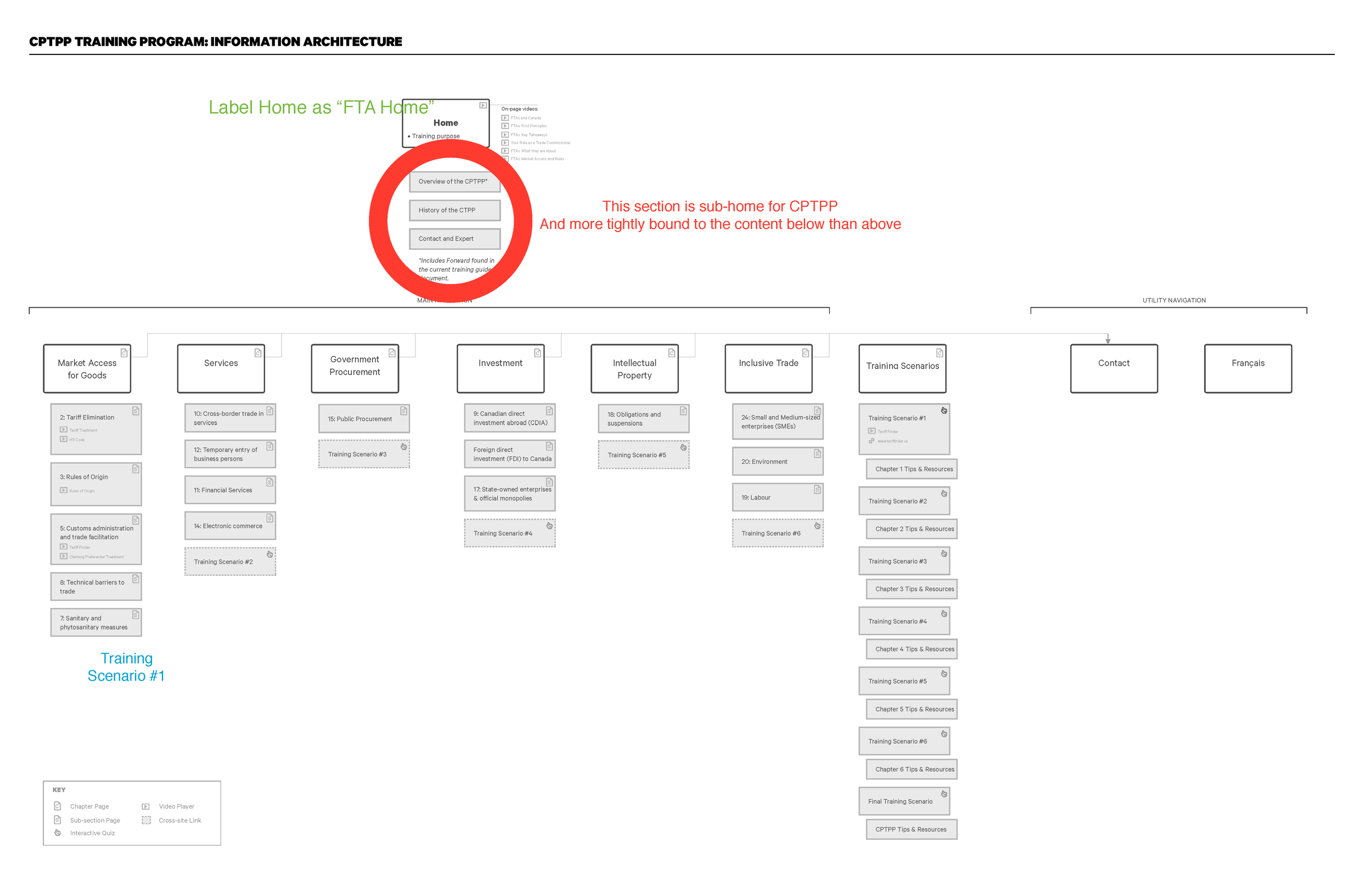Click the Tariff Finder video icon in Training Scenario #1
The width and height of the screenshot is (1372, 886).
coord(871,431)
